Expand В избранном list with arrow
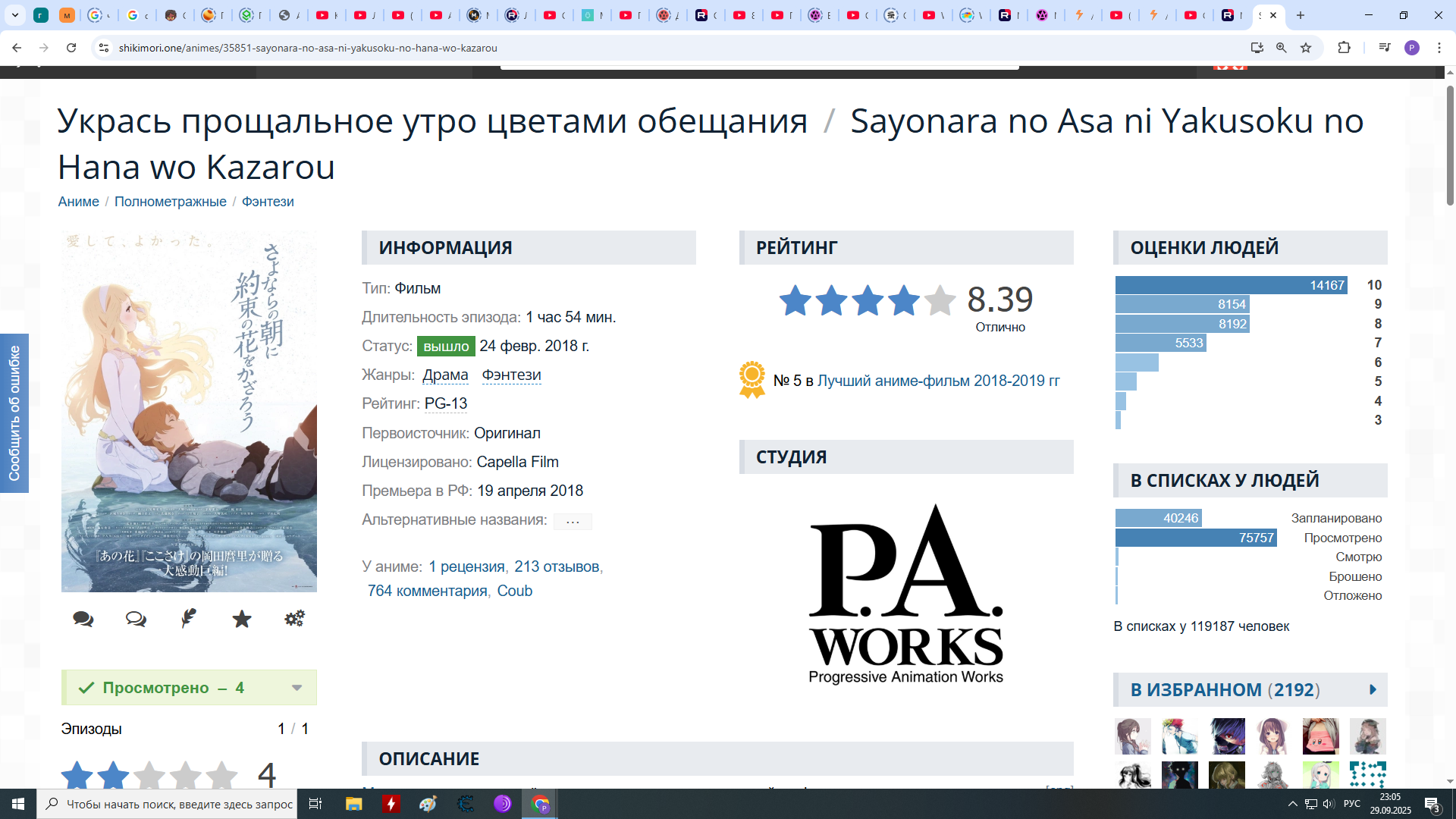This screenshot has width=1456, height=819. (1373, 689)
